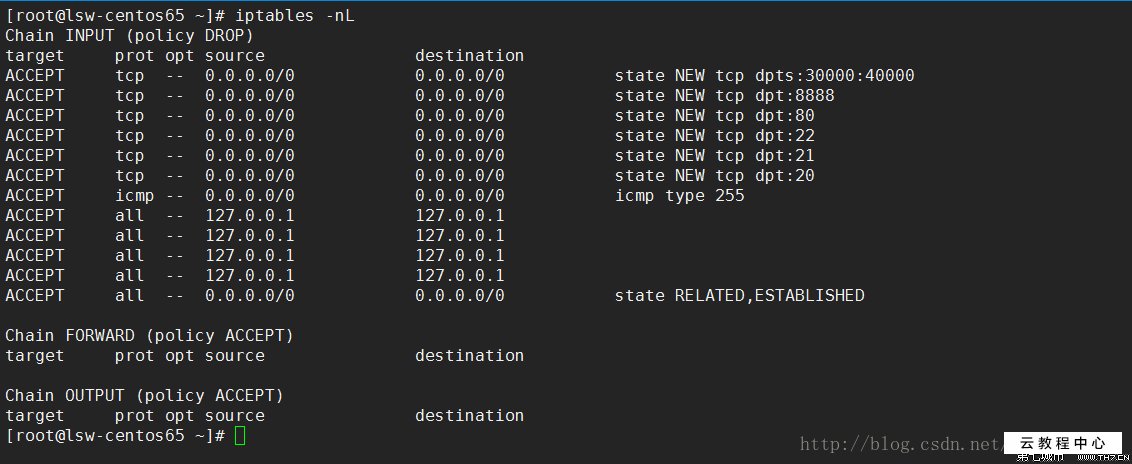1132x464 pixels.
Task: Click the ACCEPT target of the dpt:8888 rule
Action: point(35,96)
